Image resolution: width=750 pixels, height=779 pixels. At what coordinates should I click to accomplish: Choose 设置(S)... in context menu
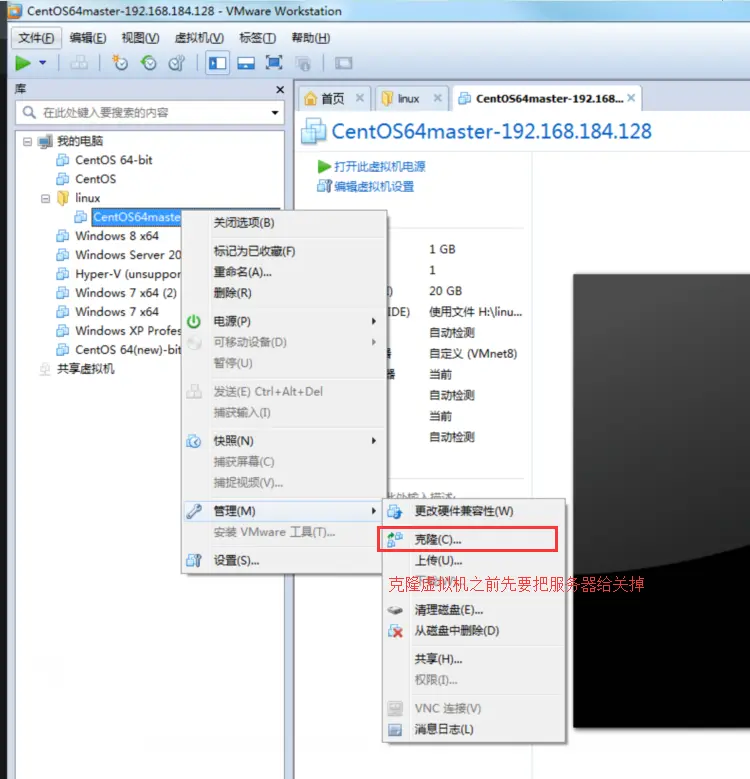click(285, 560)
